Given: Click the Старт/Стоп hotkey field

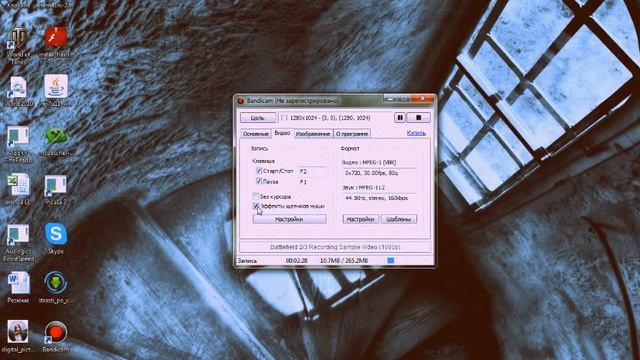Looking at the screenshot, I should (312, 171).
